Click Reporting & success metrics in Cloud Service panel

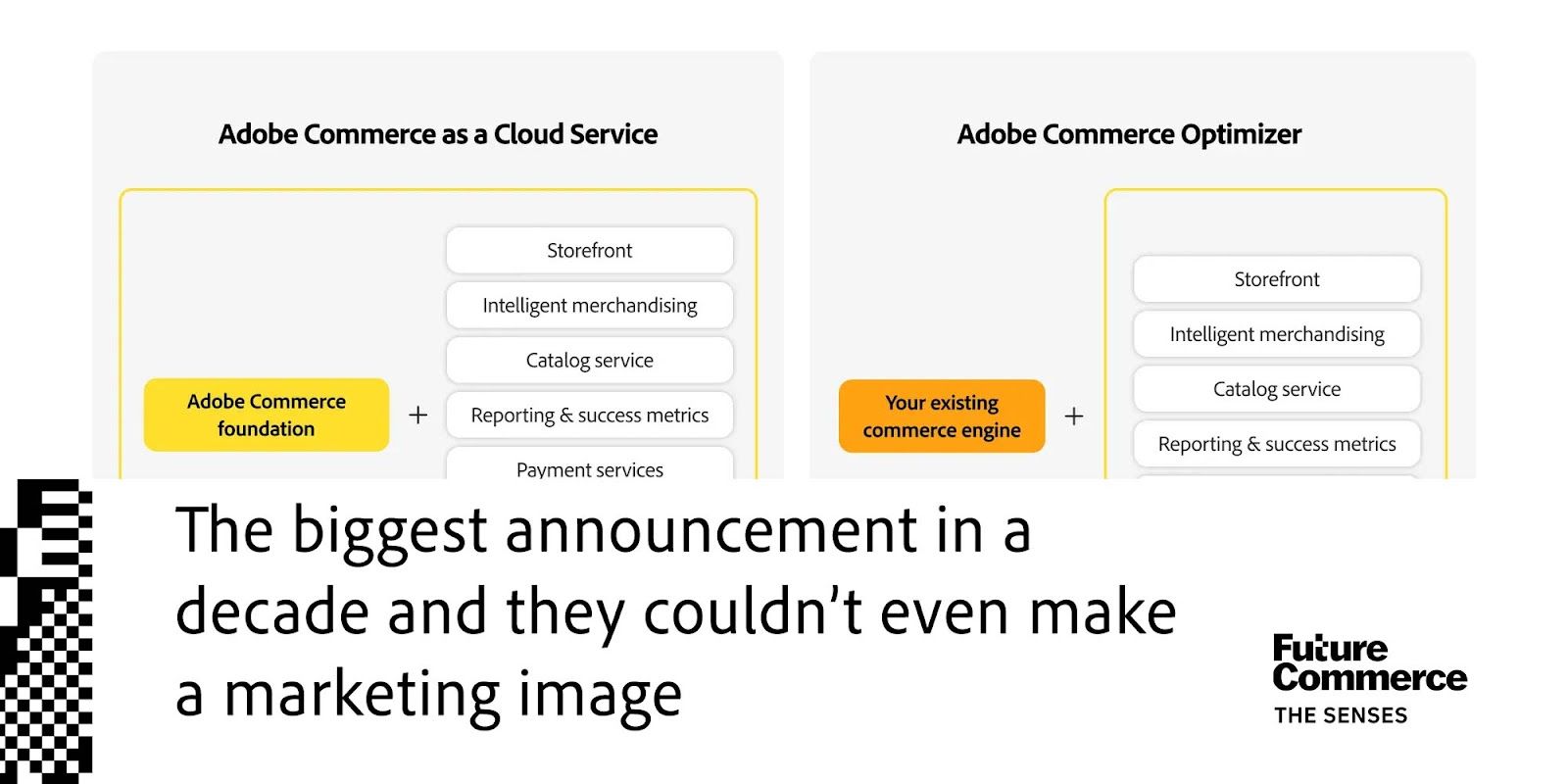pos(590,415)
